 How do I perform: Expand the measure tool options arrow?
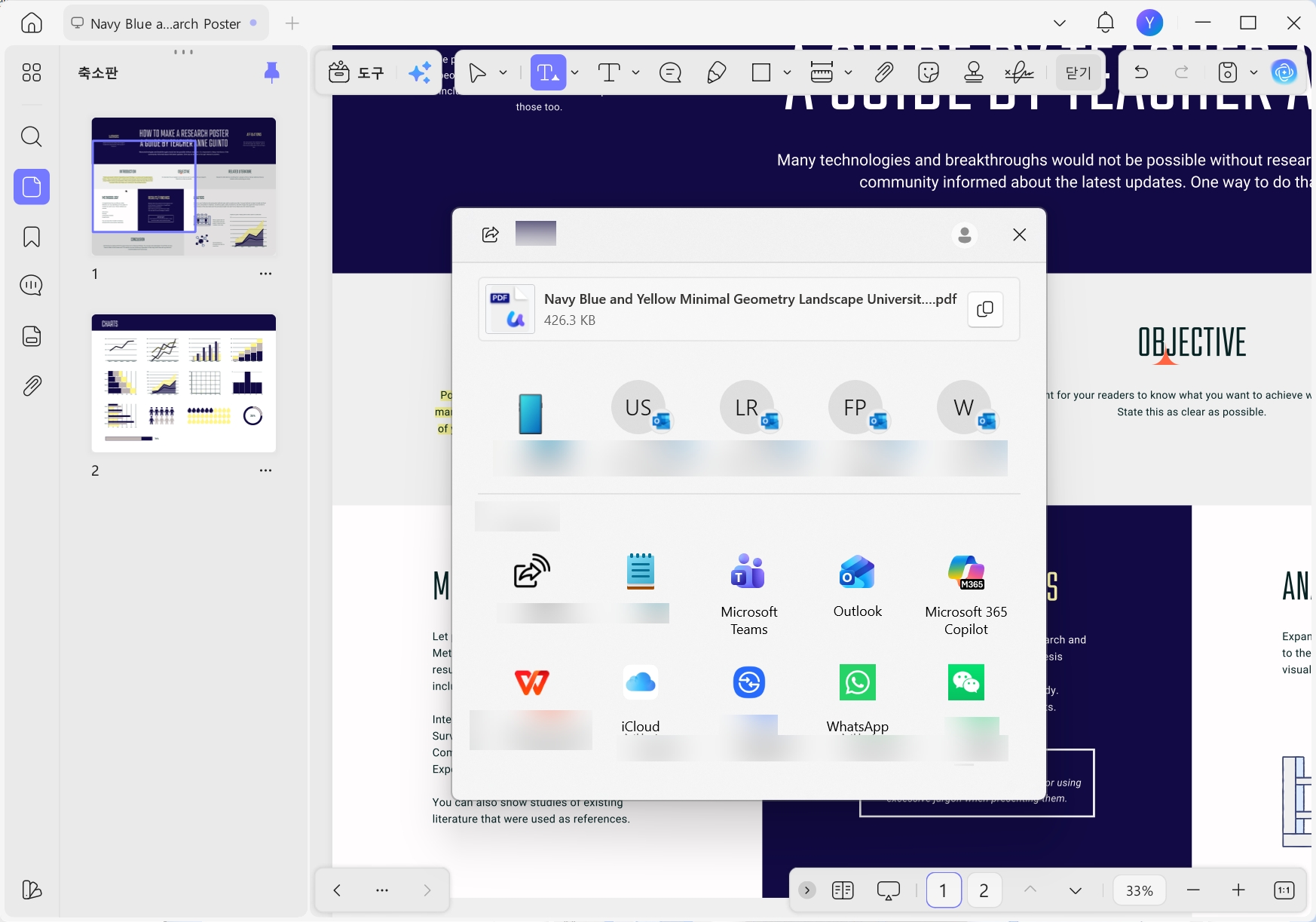pyautogui.click(x=849, y=72)
